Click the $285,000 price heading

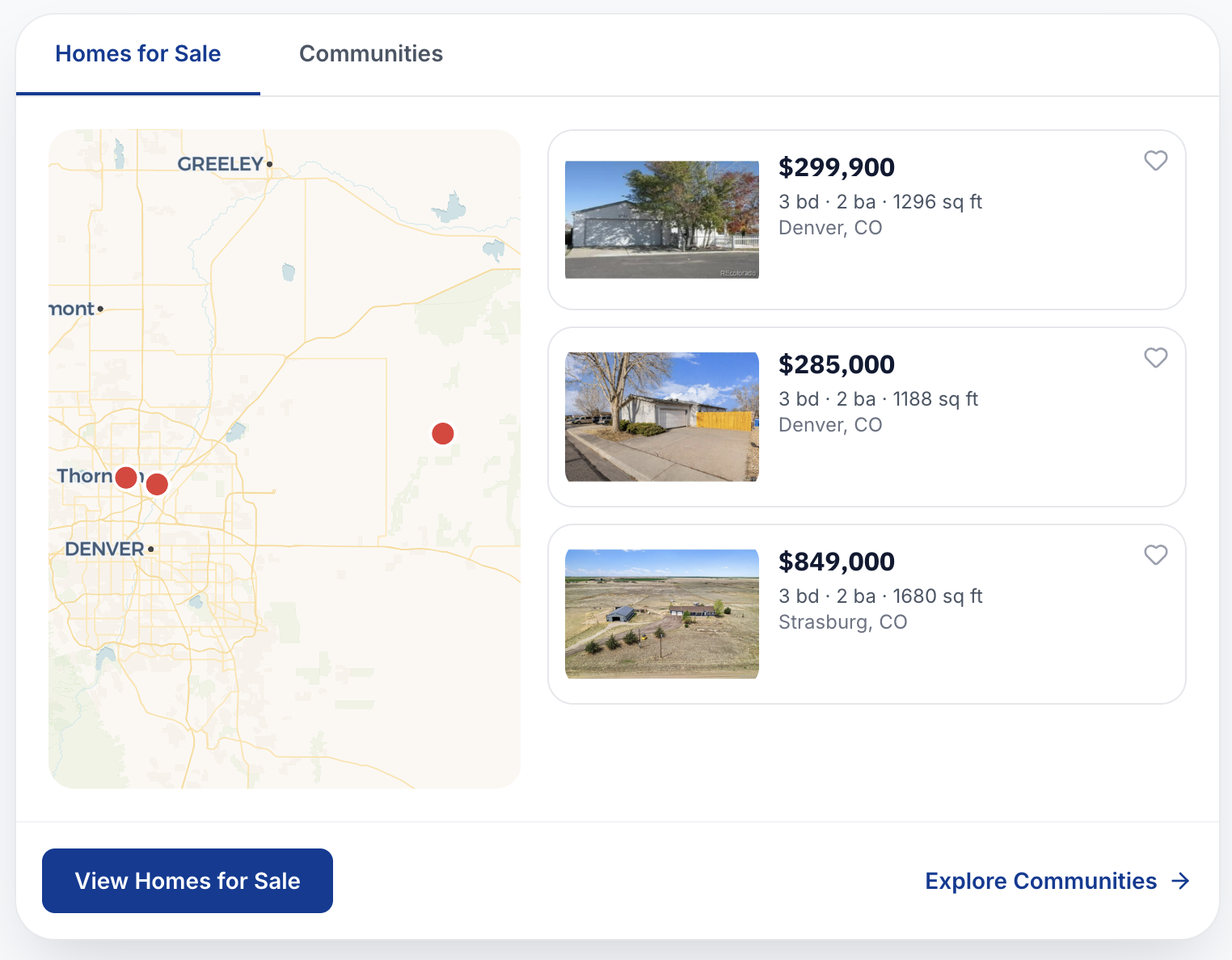point(837,364)
